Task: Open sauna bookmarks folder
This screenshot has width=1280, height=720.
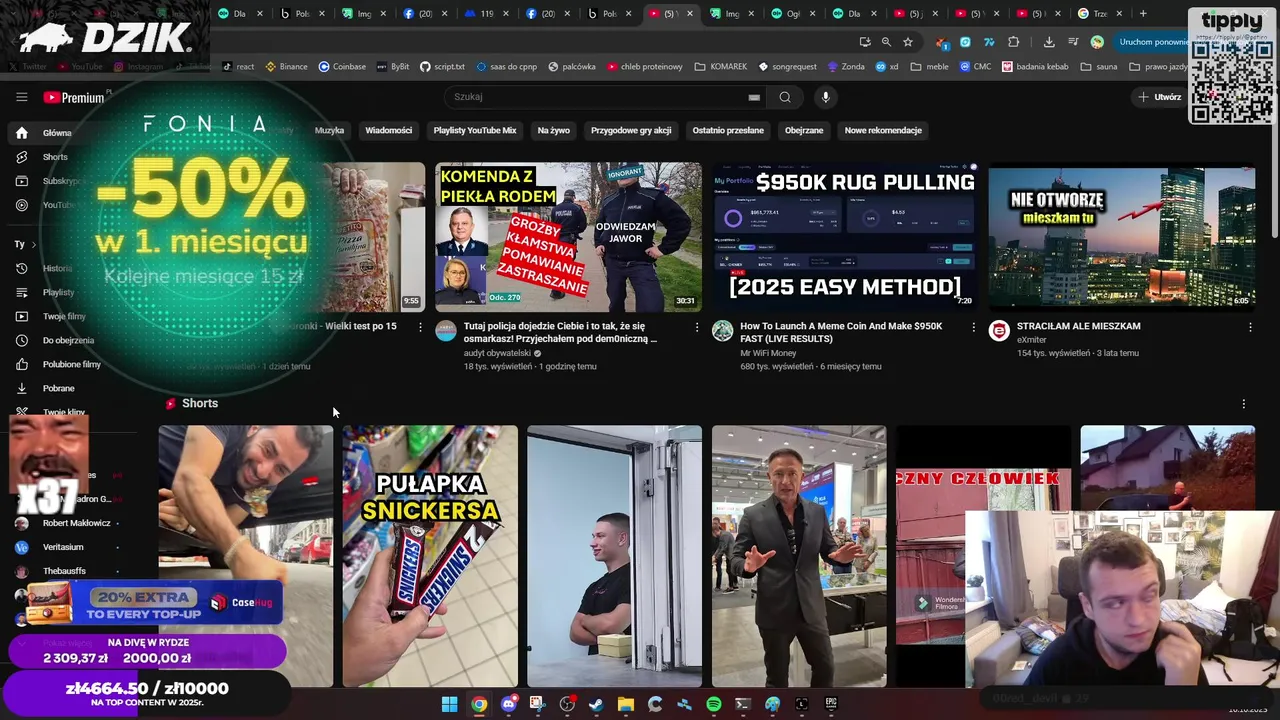Action: point(1099,67)
